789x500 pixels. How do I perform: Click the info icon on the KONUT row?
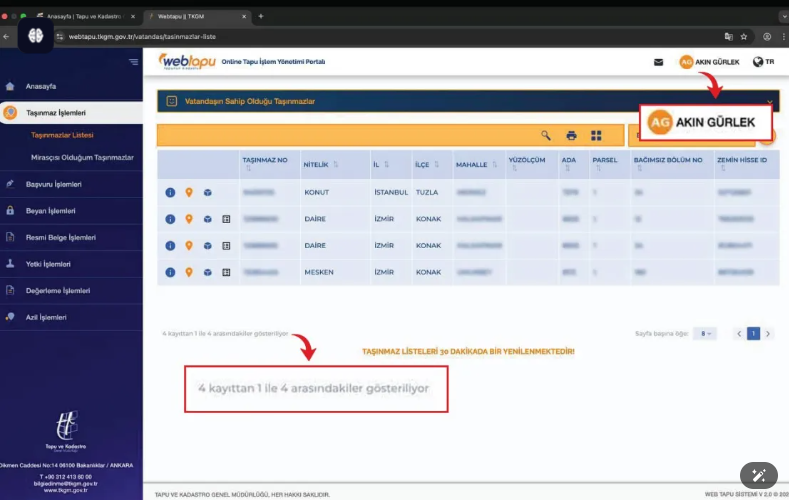pyautogui.click(x=171, y=192)
